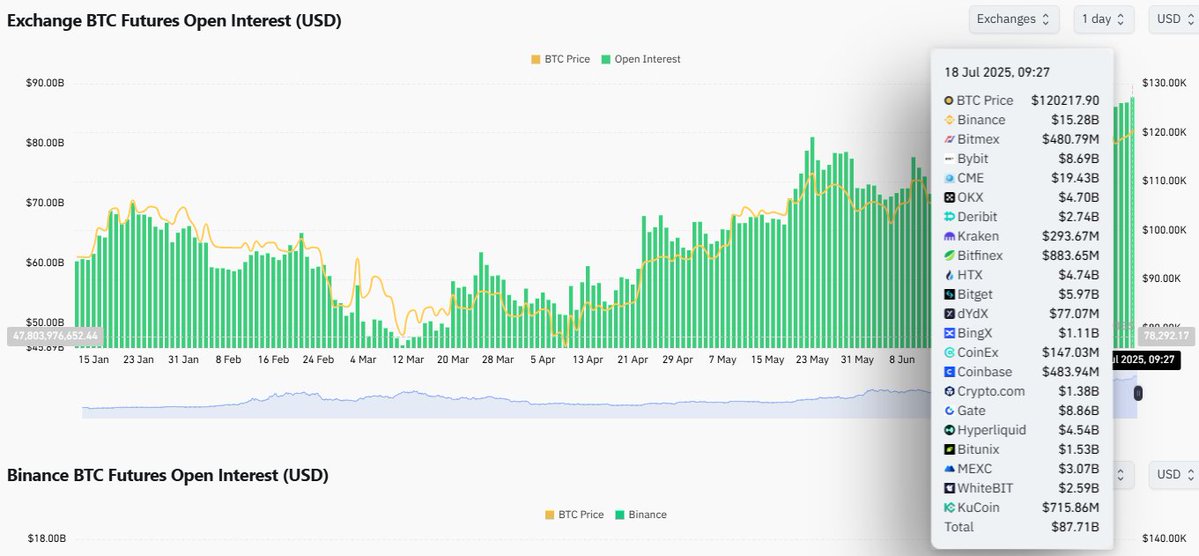This screenshot has height=556, width=1199.
Task: Click the $140.00K axis label on Binance chart
Action: pyautogui.click(x=1164, y=539)
